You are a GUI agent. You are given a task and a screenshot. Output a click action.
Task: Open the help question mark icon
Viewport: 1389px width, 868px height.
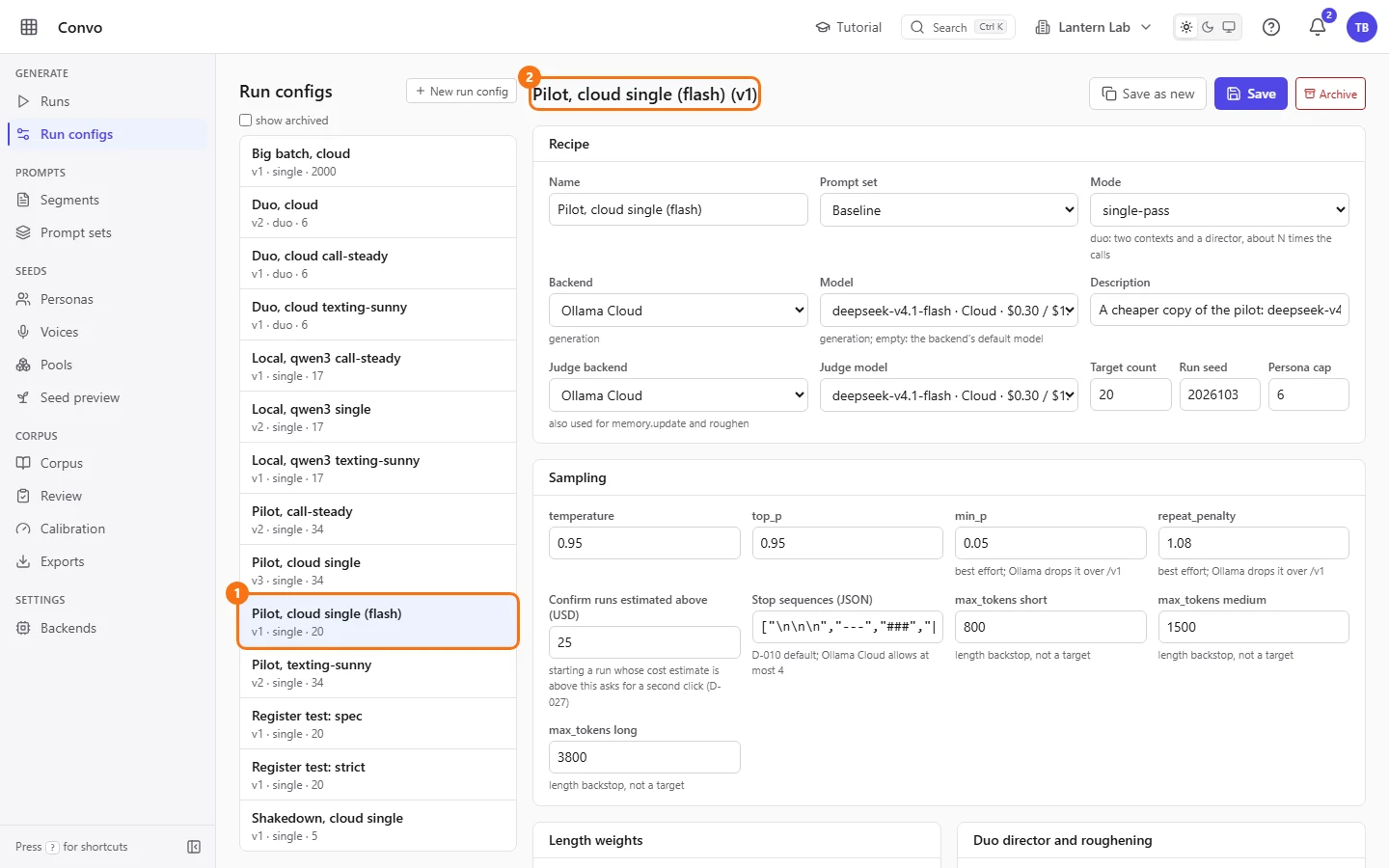coord(1271,27)
